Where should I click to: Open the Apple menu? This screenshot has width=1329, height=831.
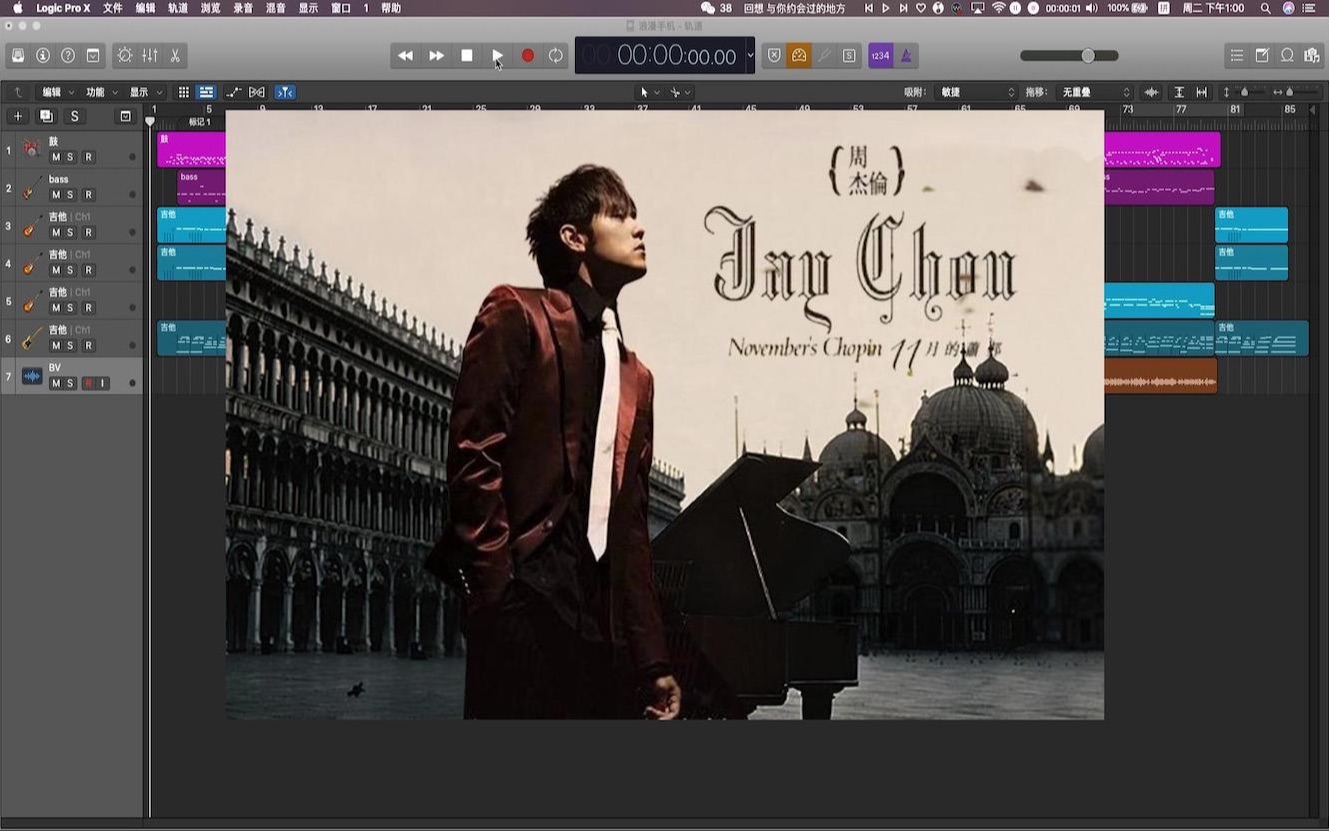click(17, 8)
